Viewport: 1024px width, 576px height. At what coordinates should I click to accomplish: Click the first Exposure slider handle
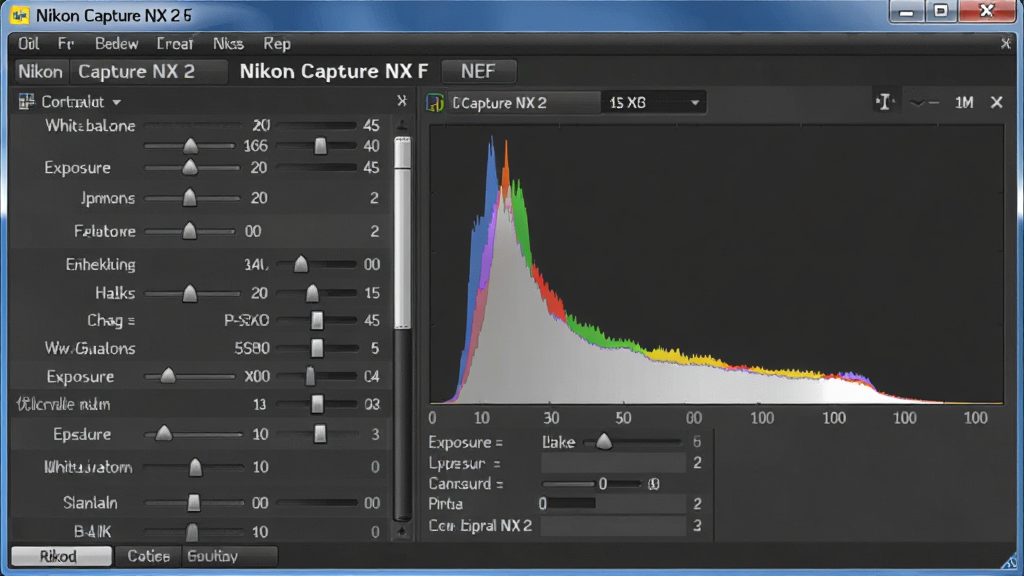pyautogui.click(x=189, y=167)
